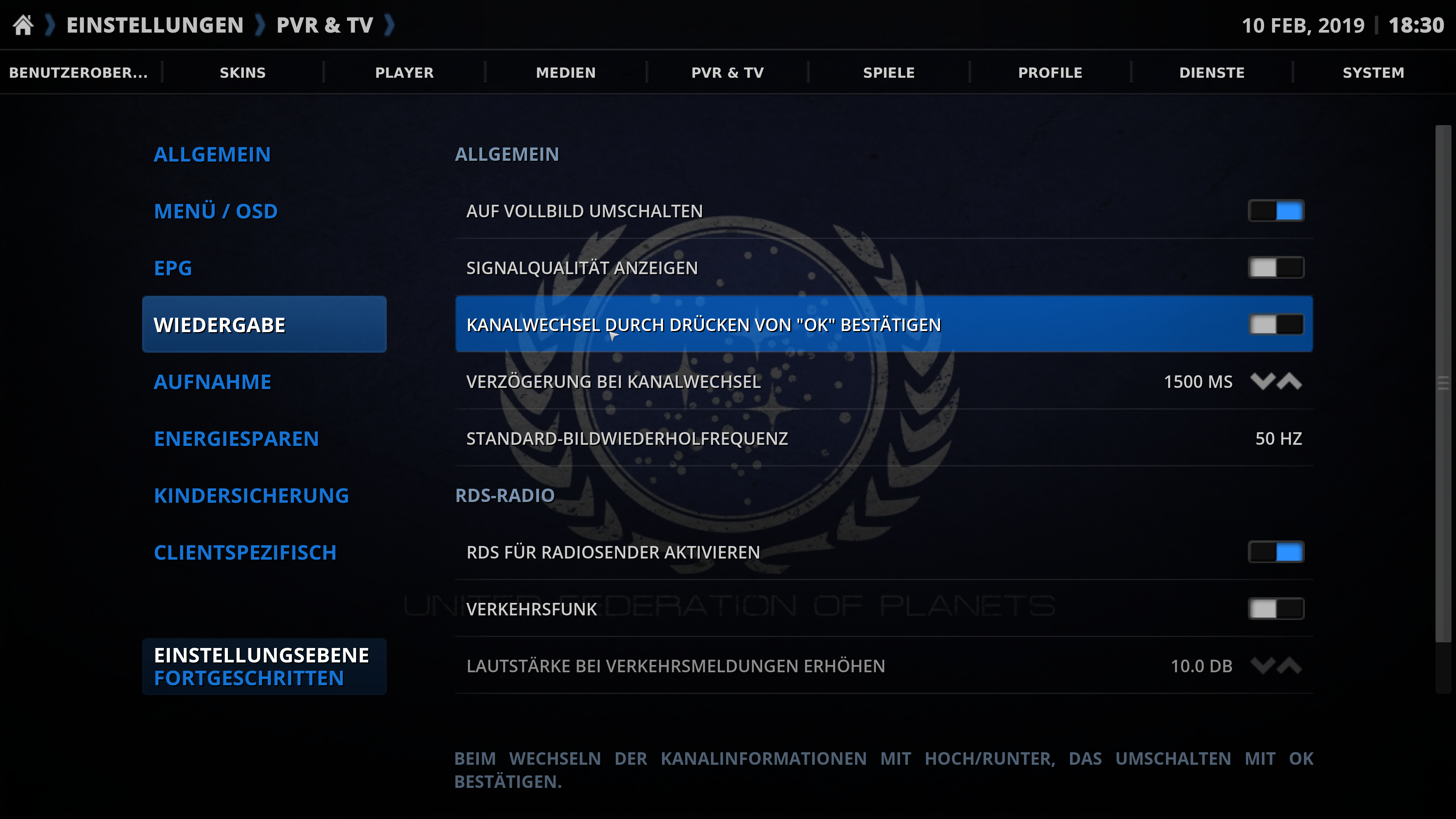Change Einstellungsebene Fortgeschritten level
This screenshot has height=819, width=1456.
[x=264, y=667]
